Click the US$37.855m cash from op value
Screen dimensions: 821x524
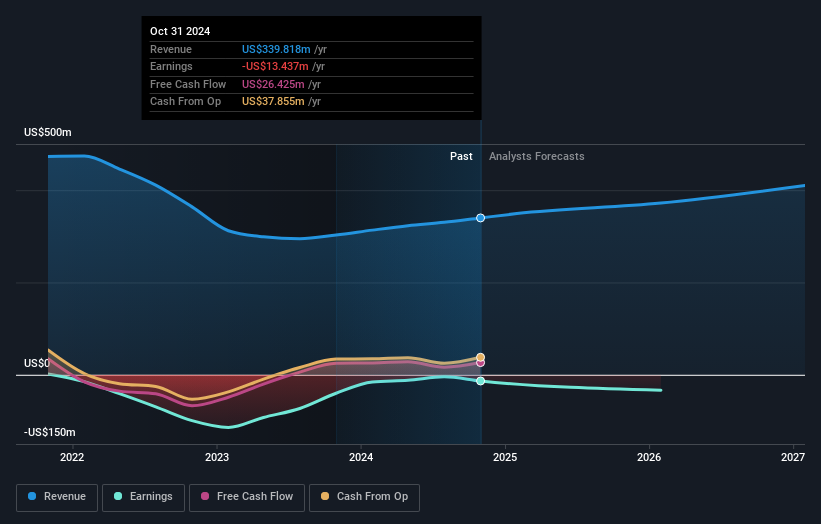click(273, 102)
